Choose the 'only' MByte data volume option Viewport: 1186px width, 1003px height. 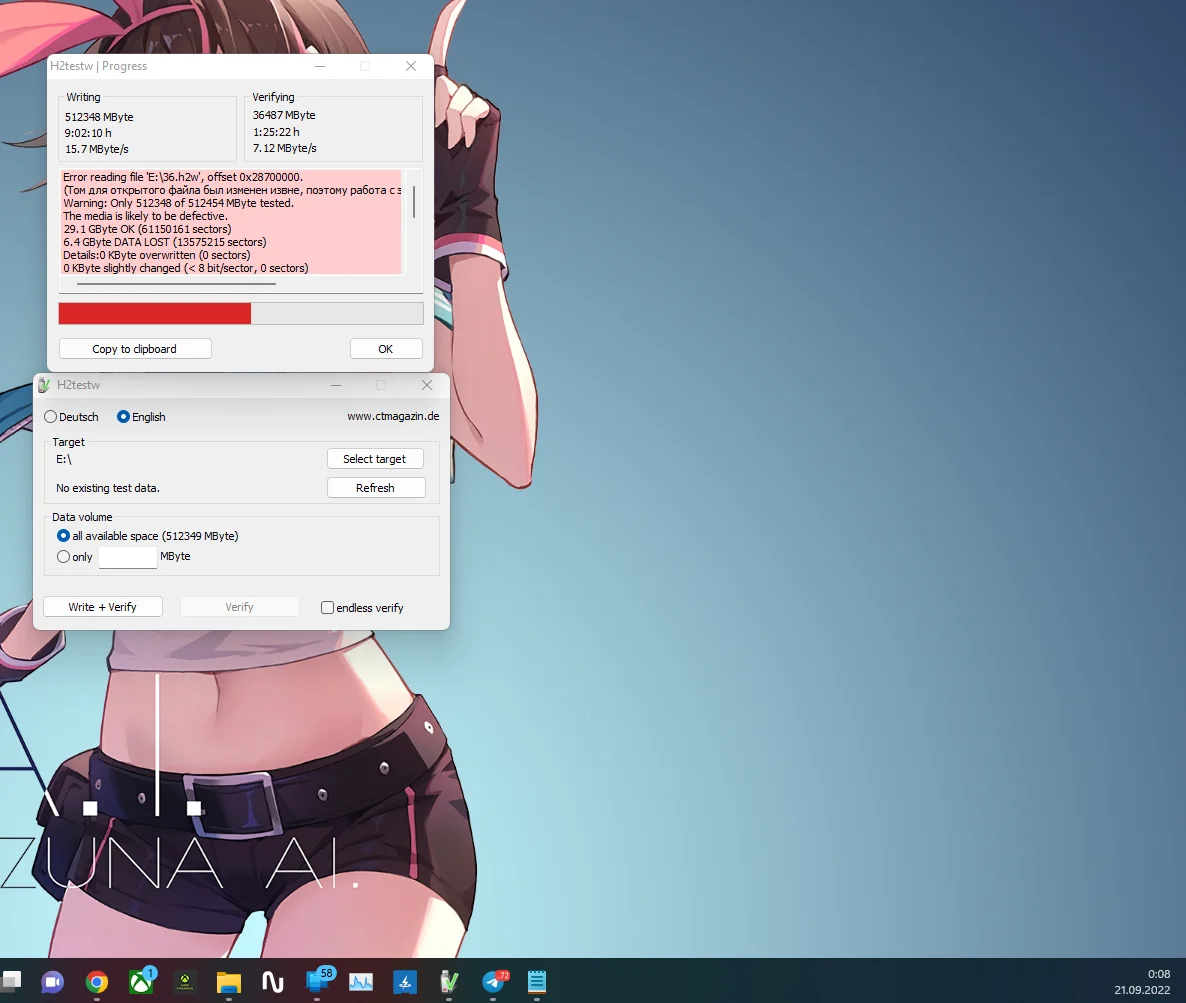(74, 557)
